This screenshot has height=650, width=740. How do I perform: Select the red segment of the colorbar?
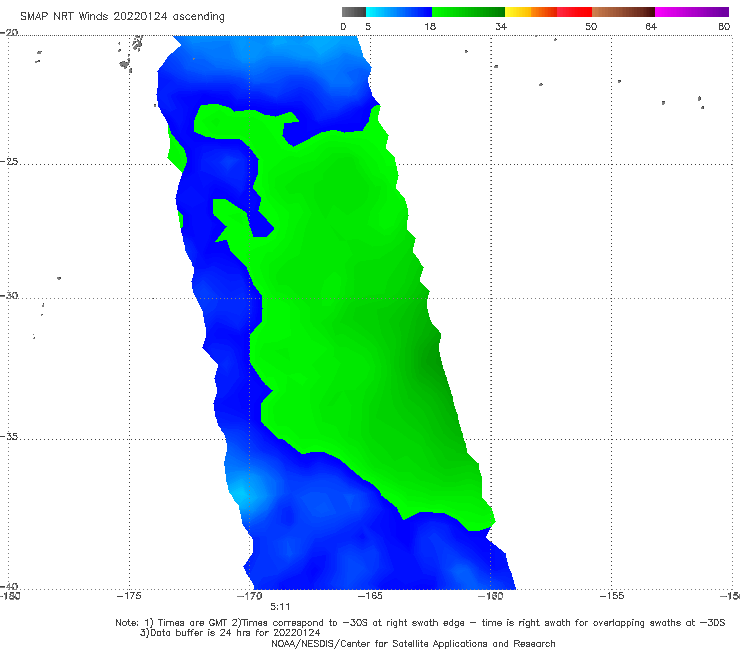coord(574,12)
